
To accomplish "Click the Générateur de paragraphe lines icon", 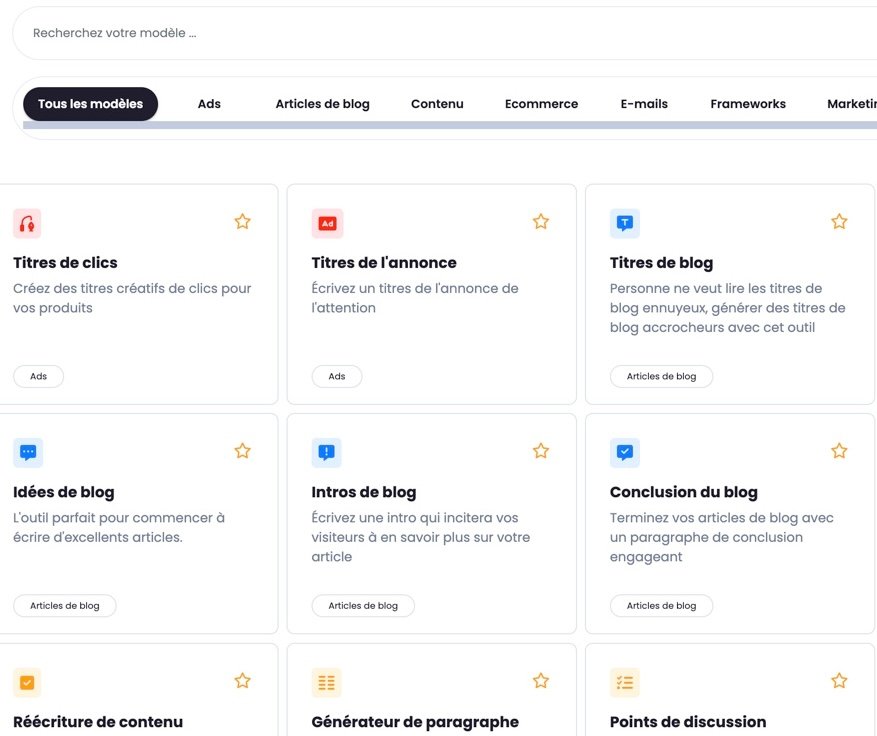I will (327, 682).
